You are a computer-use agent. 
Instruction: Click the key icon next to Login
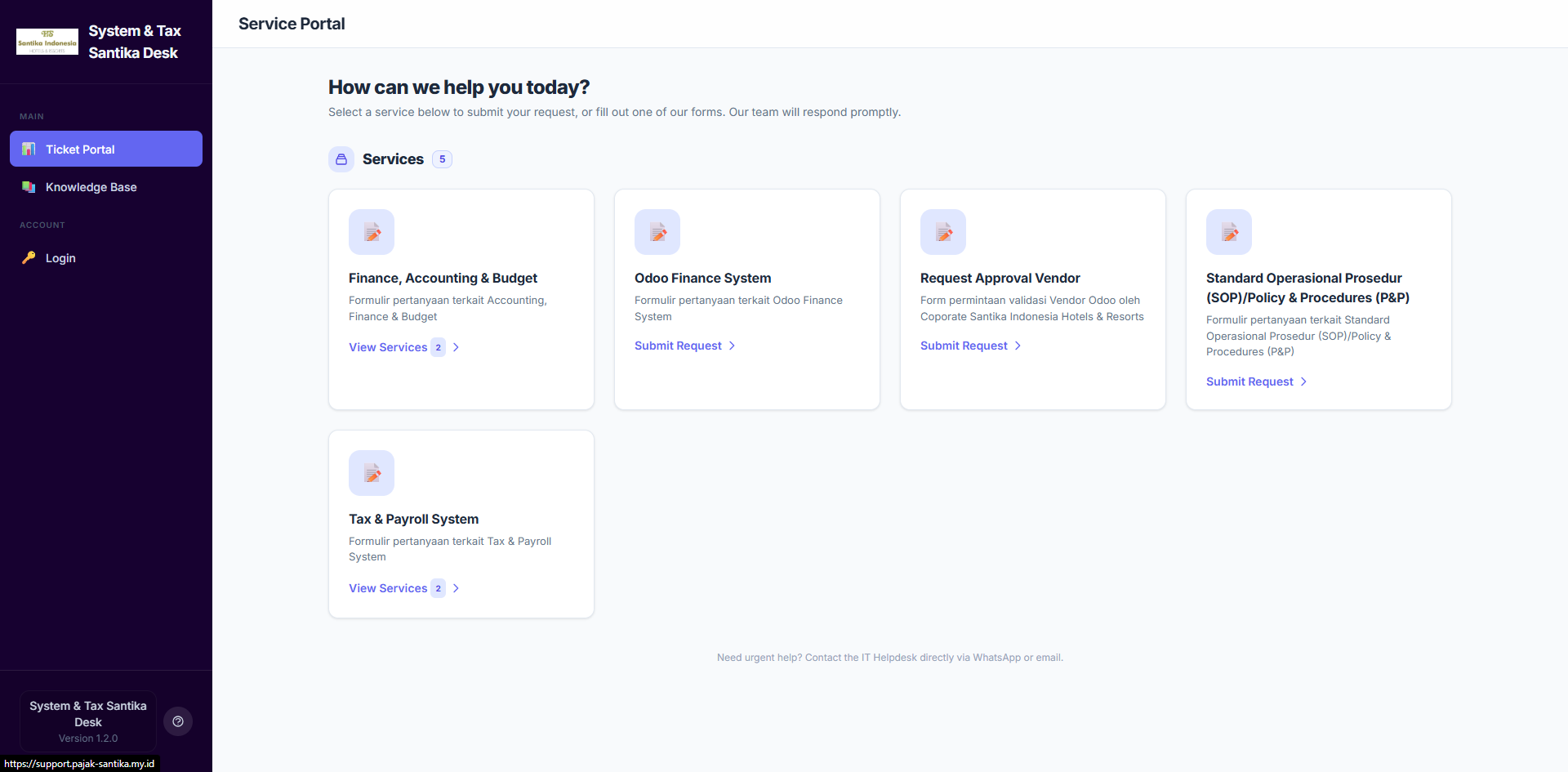(x=29, y=258)
